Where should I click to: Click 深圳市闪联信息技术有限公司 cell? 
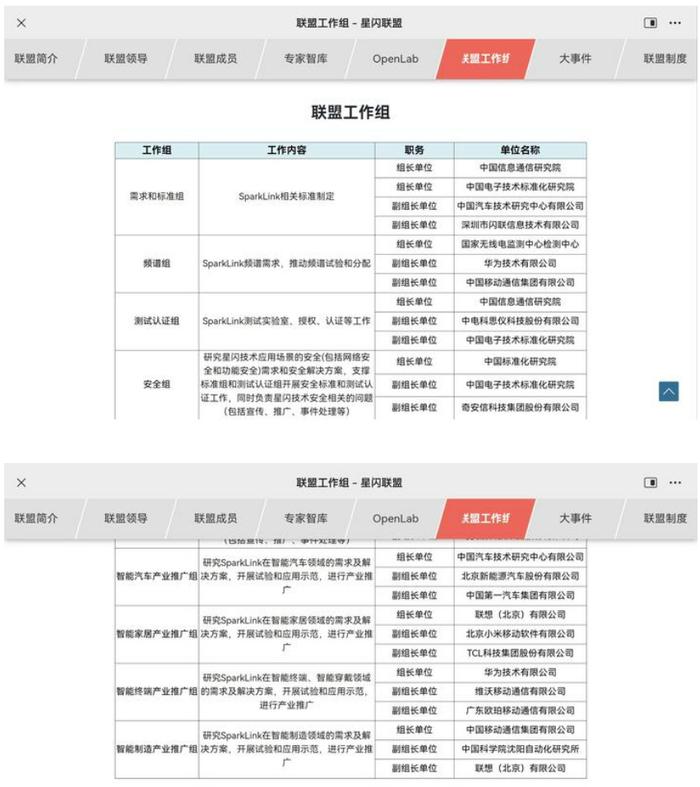520,225
